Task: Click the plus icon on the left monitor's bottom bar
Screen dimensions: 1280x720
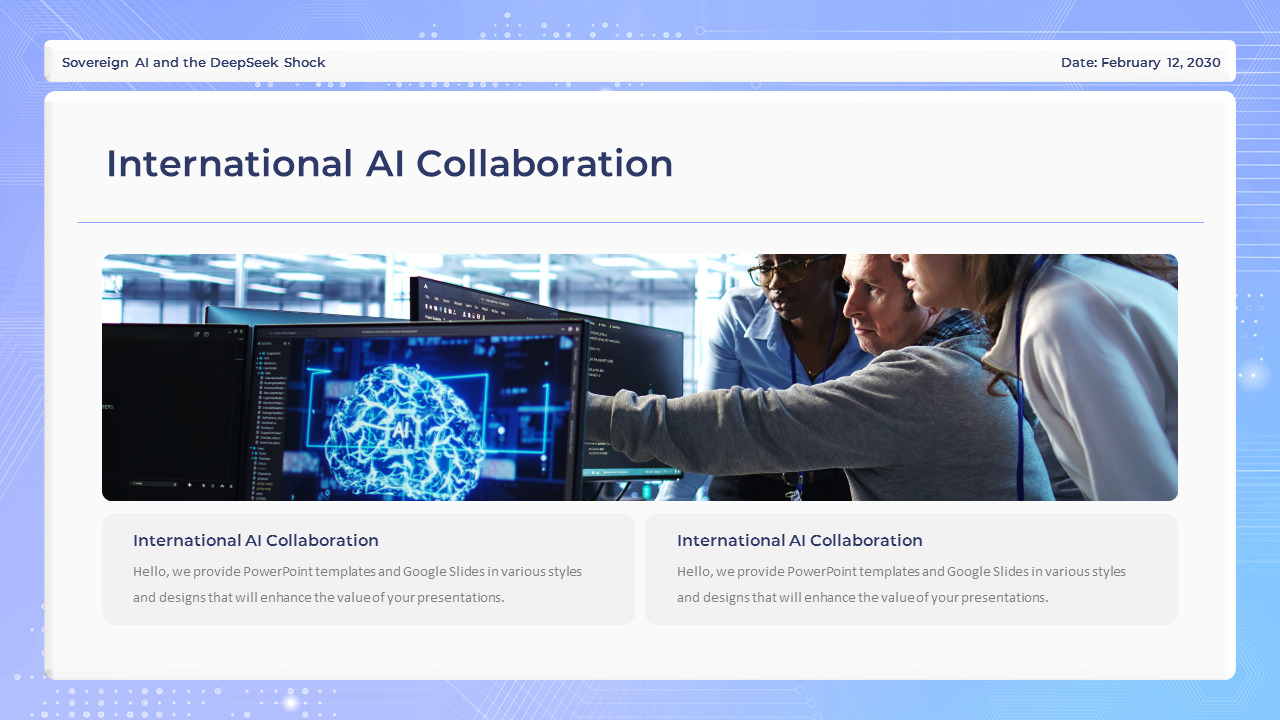Action: [189, 483]
